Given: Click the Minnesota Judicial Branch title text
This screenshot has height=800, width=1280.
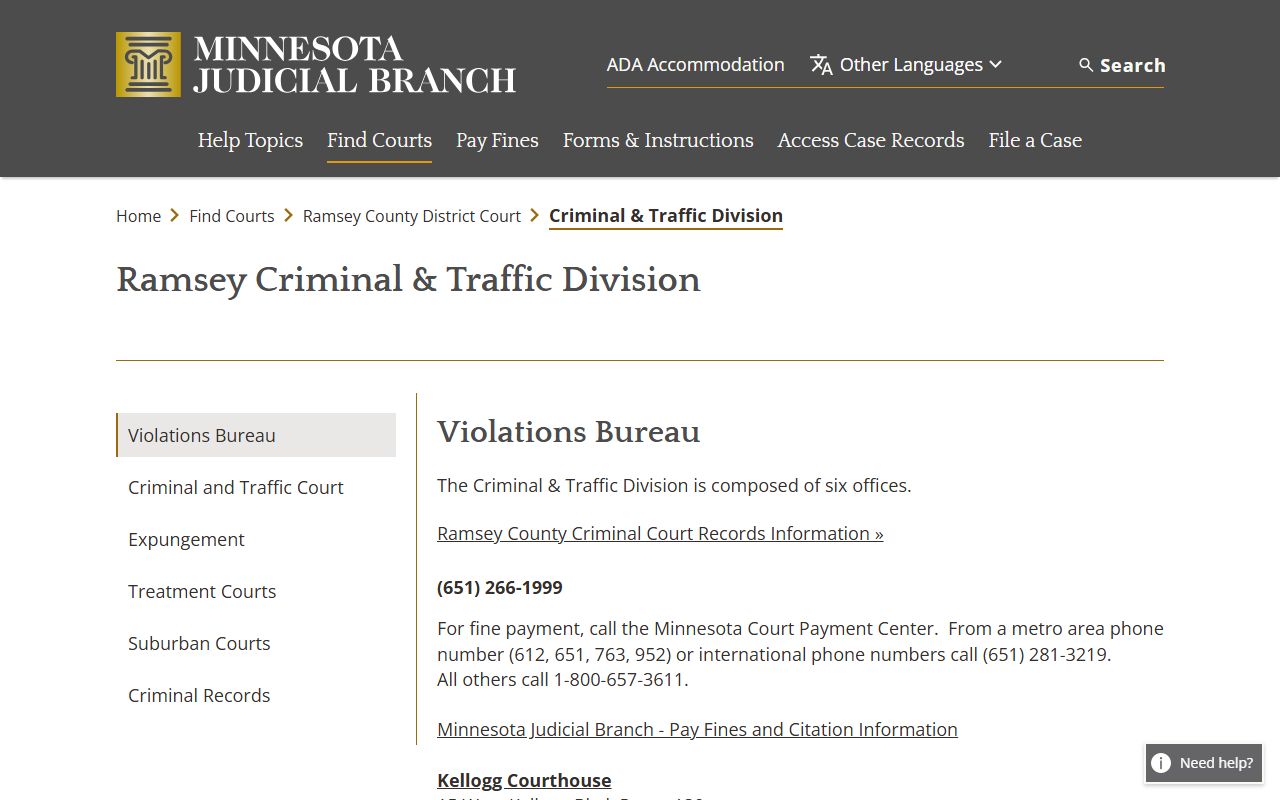Looking at the screenshot, I should point(355,65).
